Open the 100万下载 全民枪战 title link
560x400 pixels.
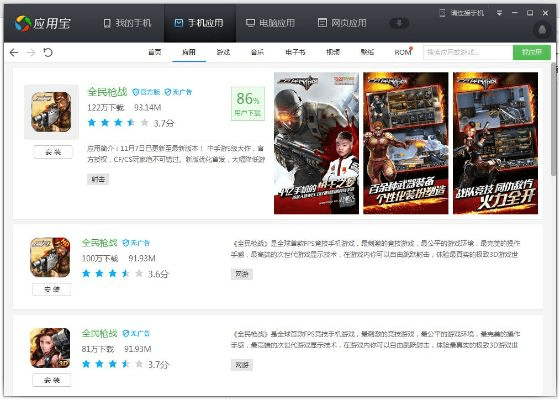pyautogui.click(x=99, y=243)
